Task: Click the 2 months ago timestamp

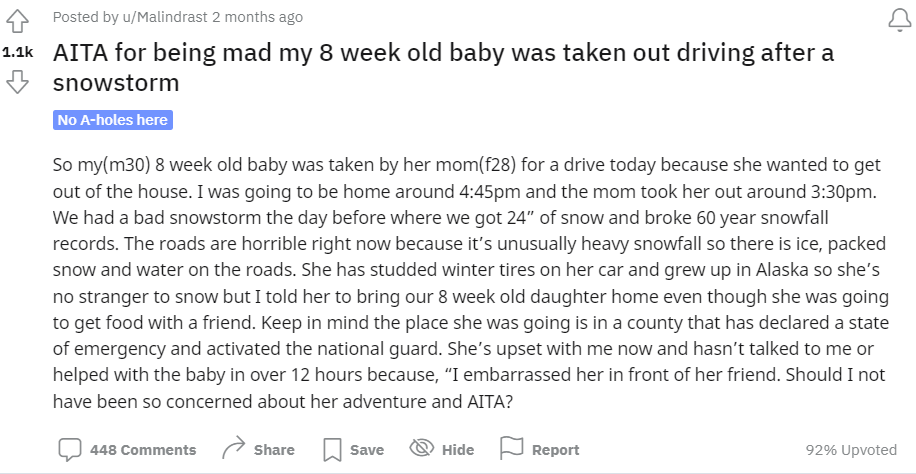Action: pyautogui.click(x=258, y=17)
